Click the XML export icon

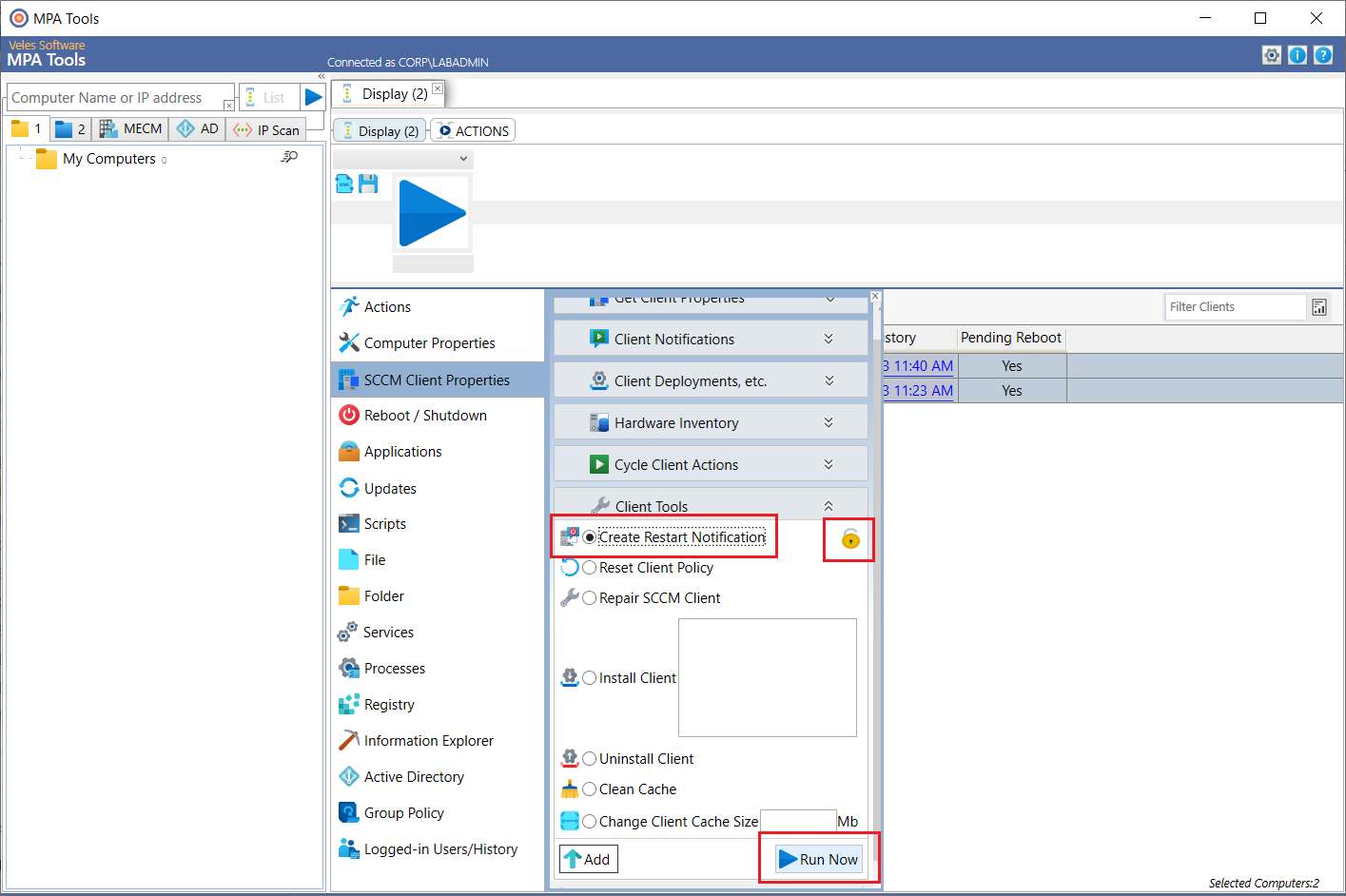(x=344, y=184)
